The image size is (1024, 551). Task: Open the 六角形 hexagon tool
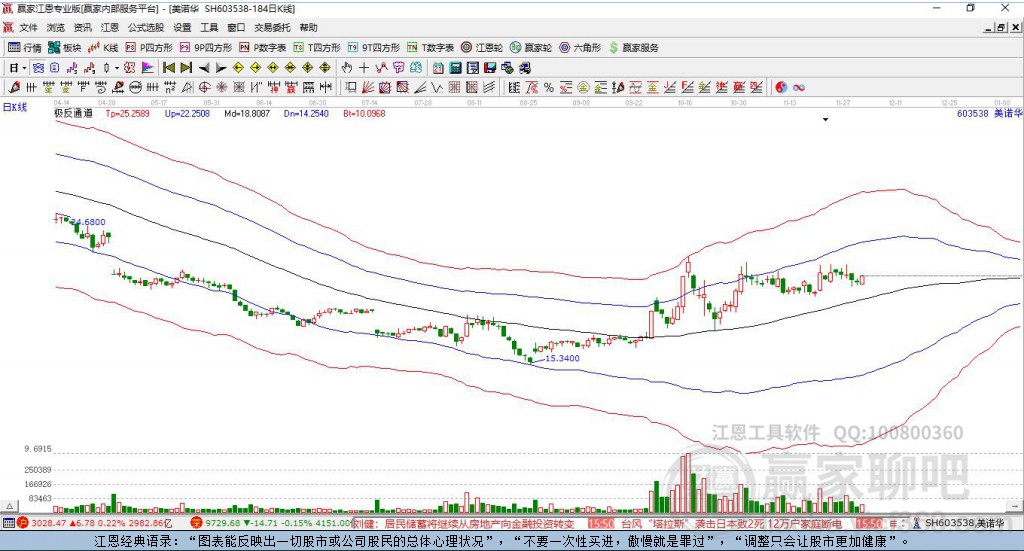580,48
